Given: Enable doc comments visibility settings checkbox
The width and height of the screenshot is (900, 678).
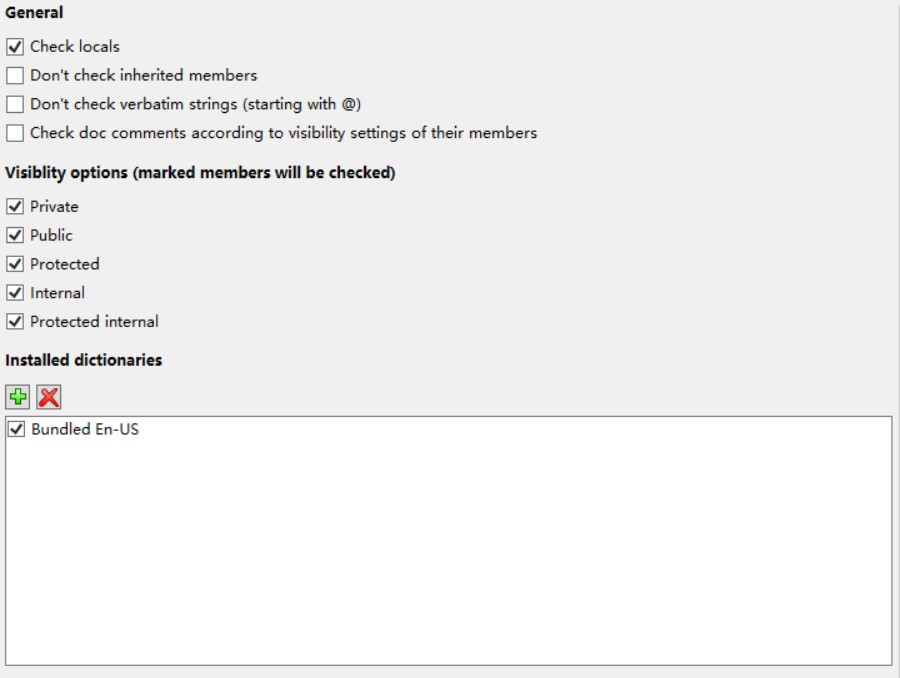Looking at the screenshot, I should pos(15,133).
